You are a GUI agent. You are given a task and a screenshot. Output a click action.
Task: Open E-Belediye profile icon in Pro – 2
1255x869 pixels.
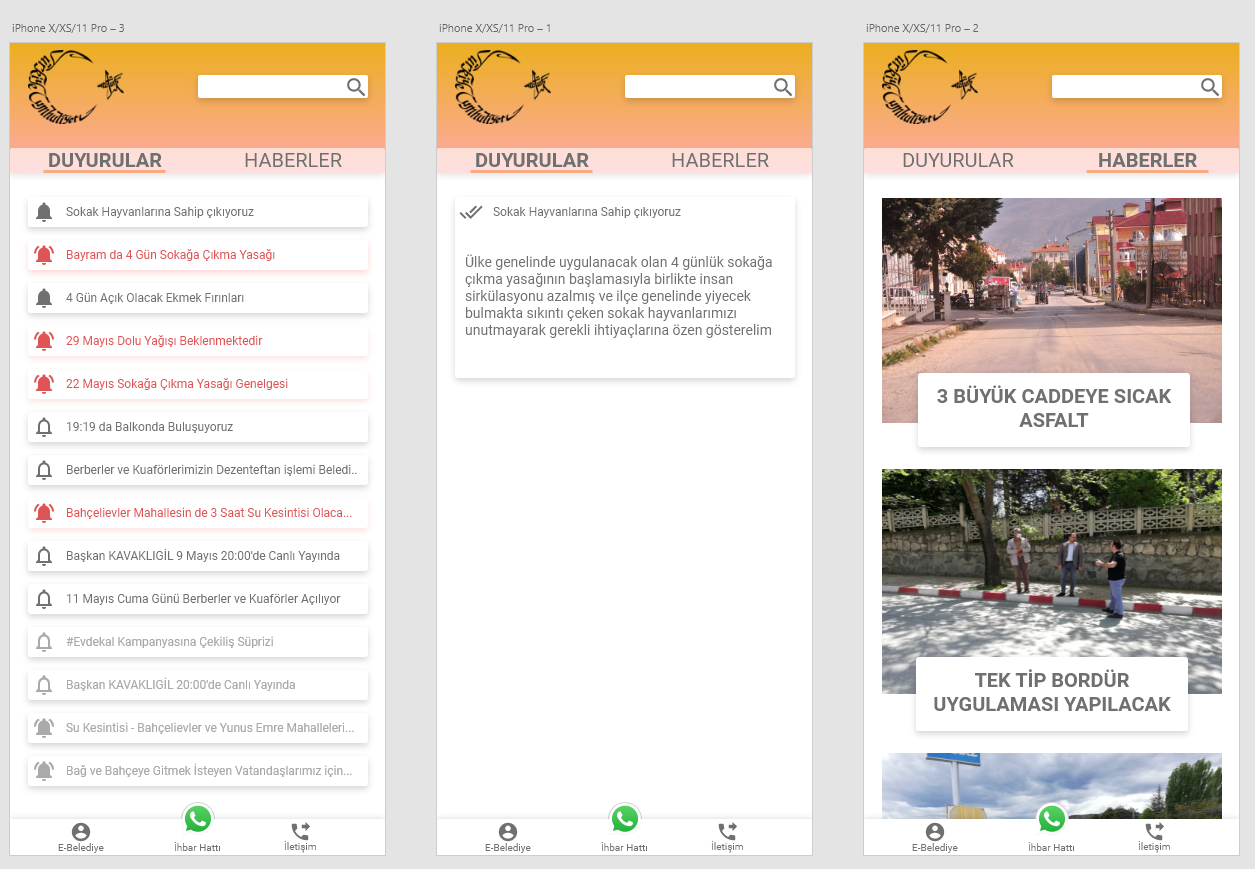point(935,832)
